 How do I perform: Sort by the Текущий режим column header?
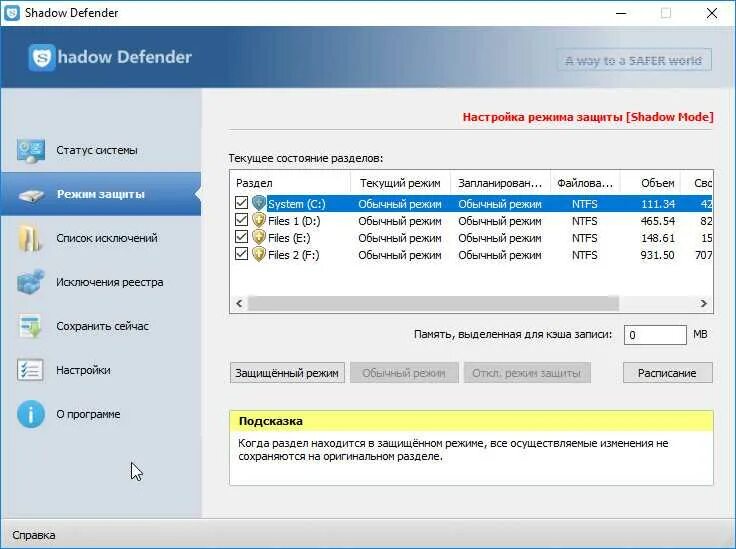[x=400, y=183]
